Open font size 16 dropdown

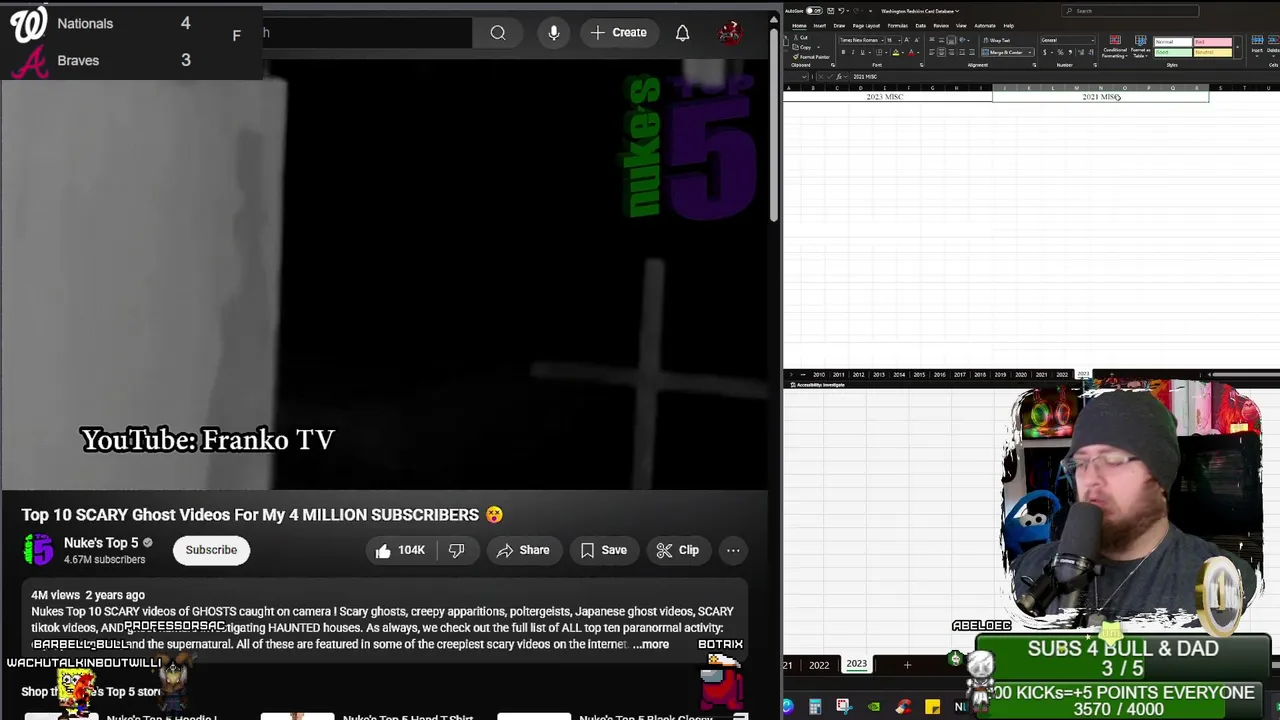tap(899, 40)
